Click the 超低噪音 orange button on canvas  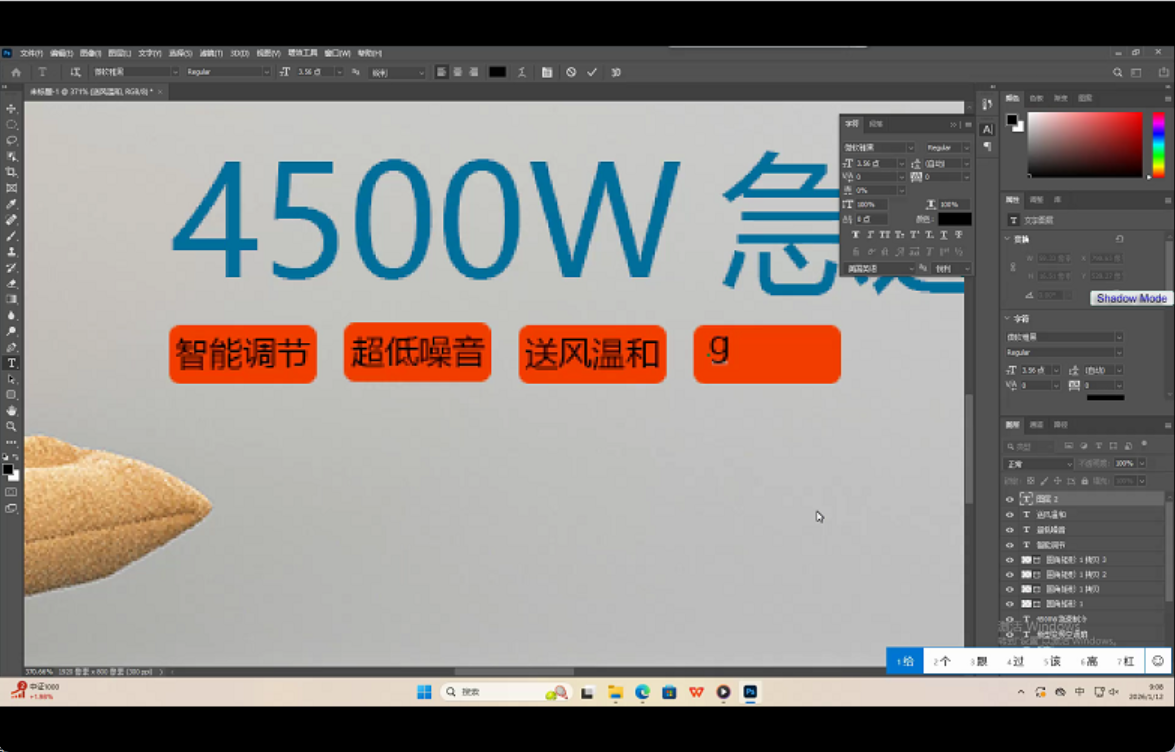tap(417, 353)
